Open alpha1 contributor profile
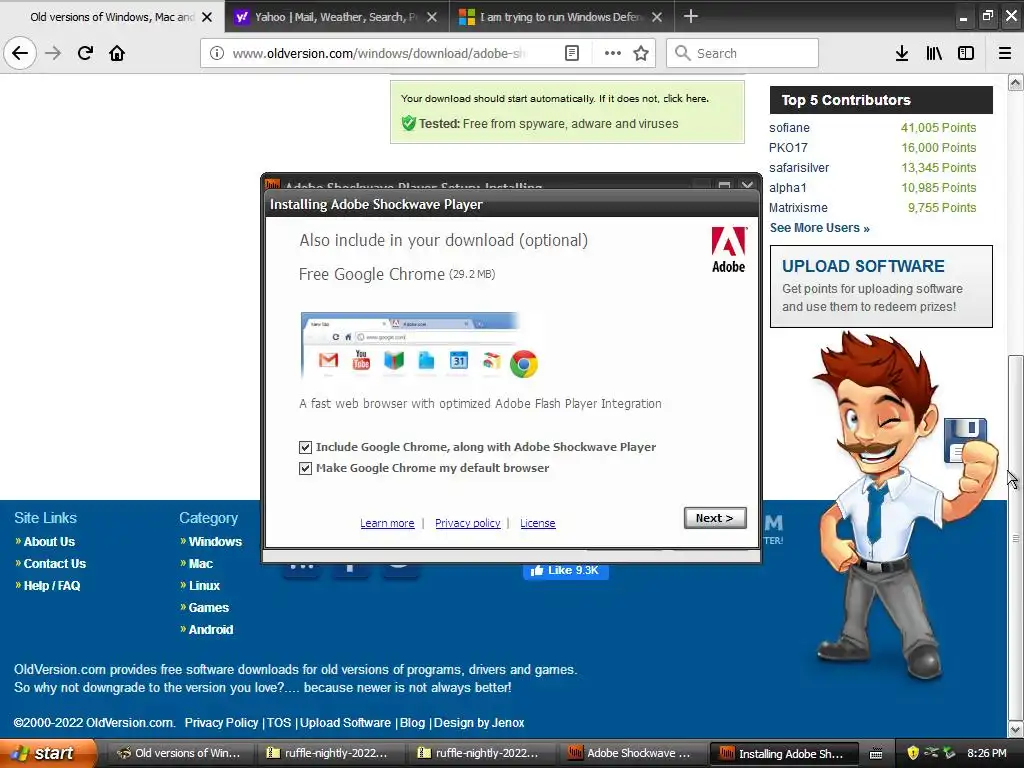Image resolution: width=1024 pixels, height=768 pixels. click(788, 188)
